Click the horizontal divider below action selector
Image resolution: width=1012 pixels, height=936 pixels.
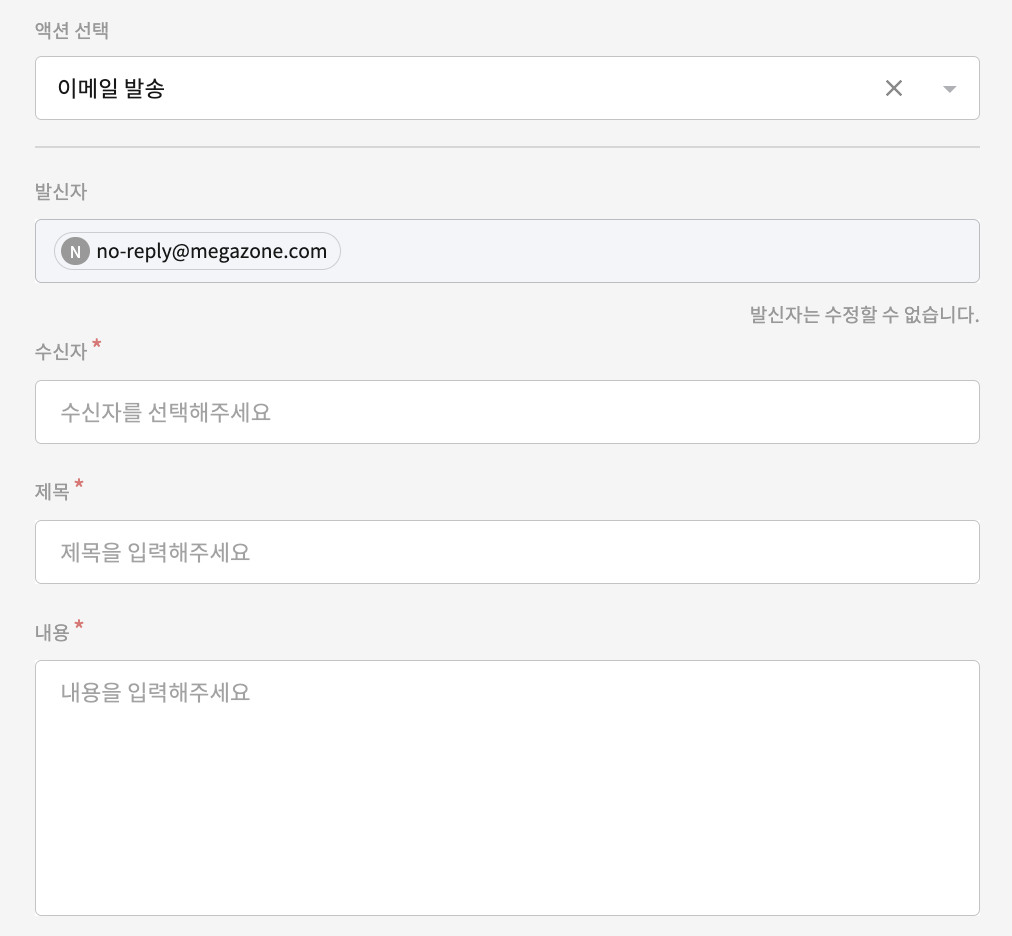tap(506, 147)
